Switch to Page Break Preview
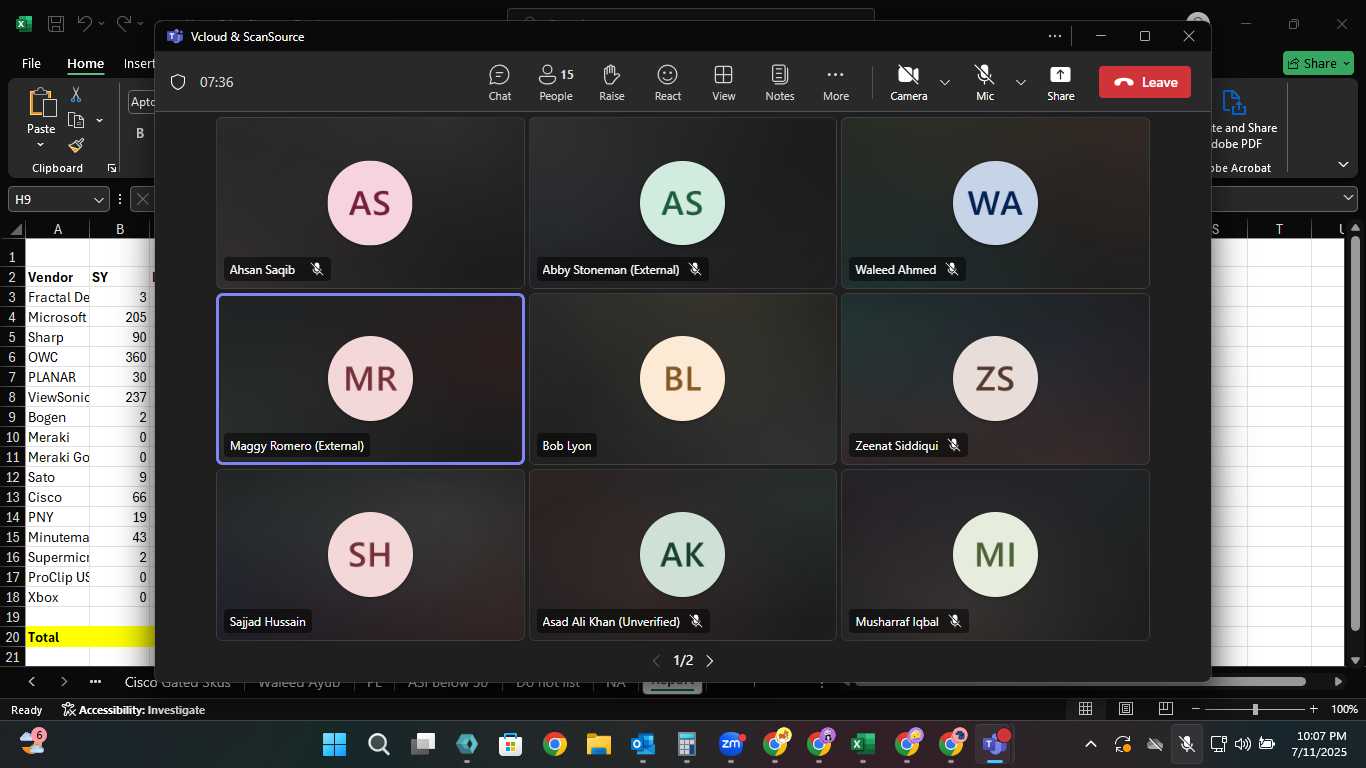This screenshot has height=768, width=1366. [1165, 710]
